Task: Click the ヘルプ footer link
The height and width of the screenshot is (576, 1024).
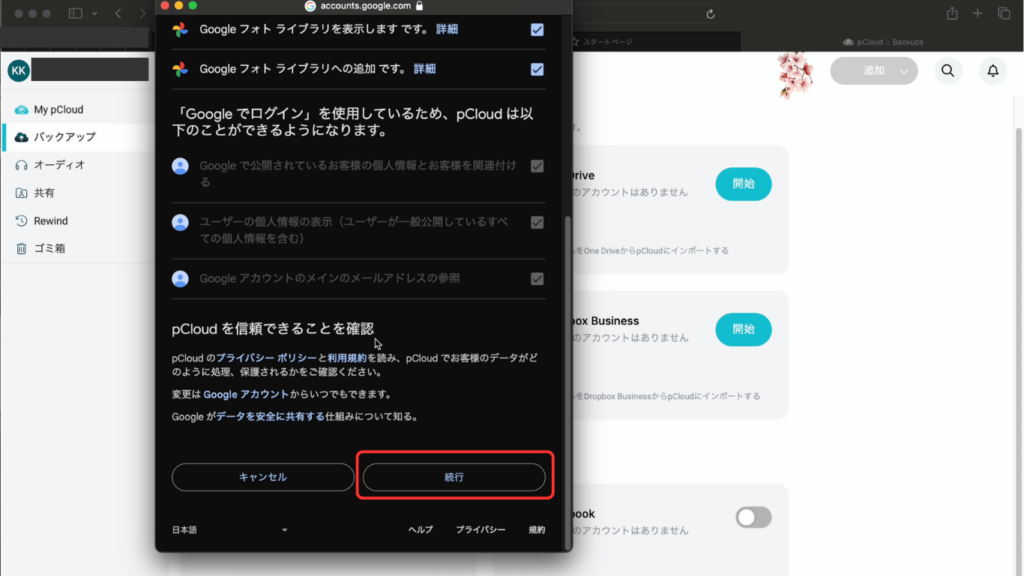Action: tap(421, 530)
